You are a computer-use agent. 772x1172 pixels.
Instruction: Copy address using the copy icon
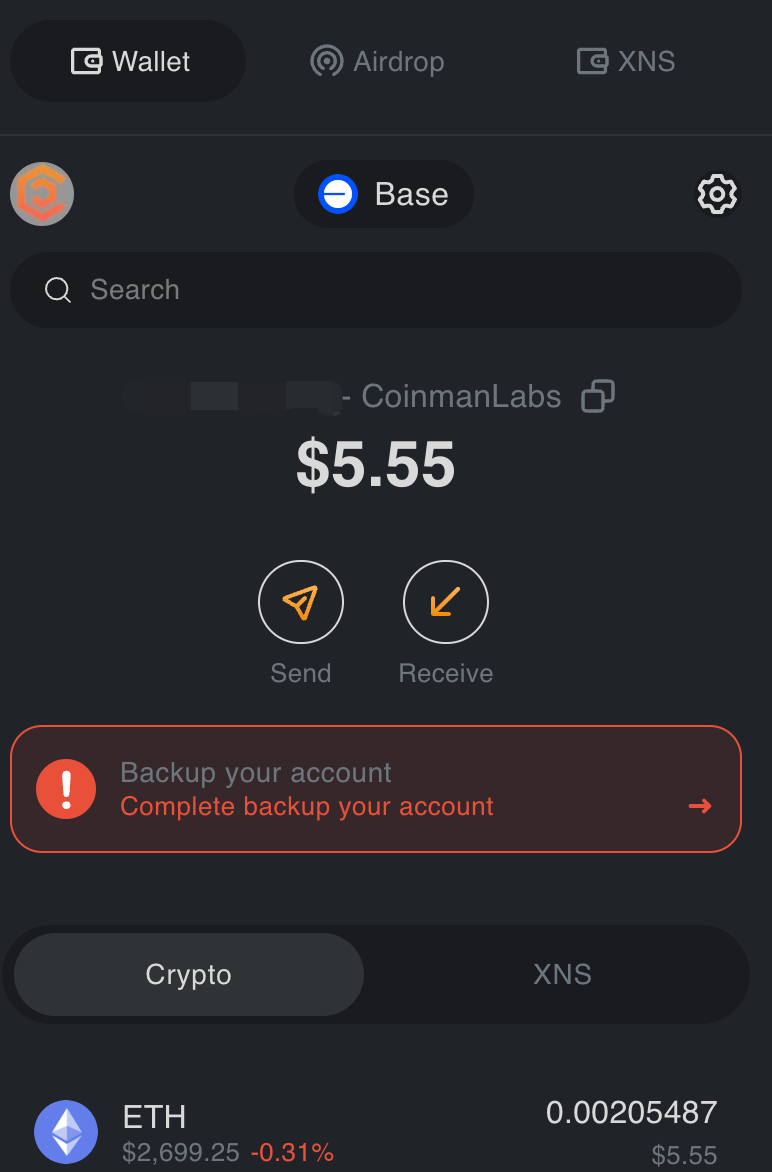point(597,396)
